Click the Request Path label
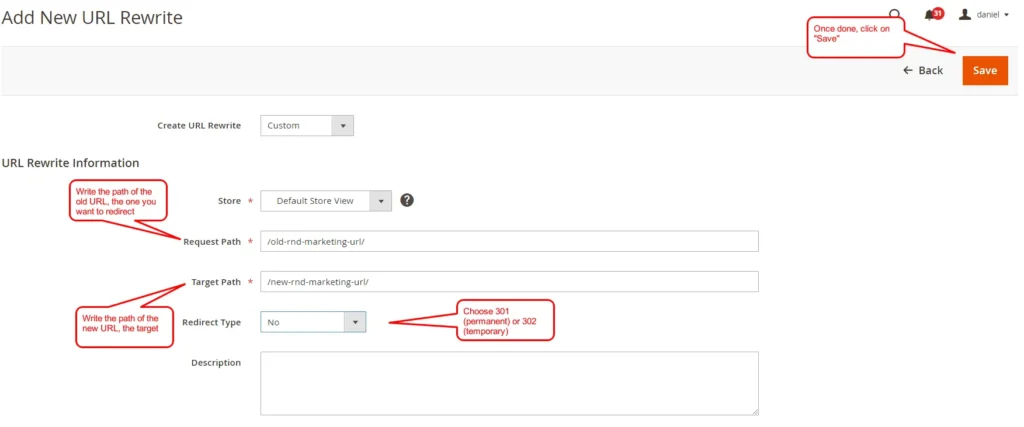Image resolution: width=1024 pixels, height=427 pixels. click(x=212, y=242)
